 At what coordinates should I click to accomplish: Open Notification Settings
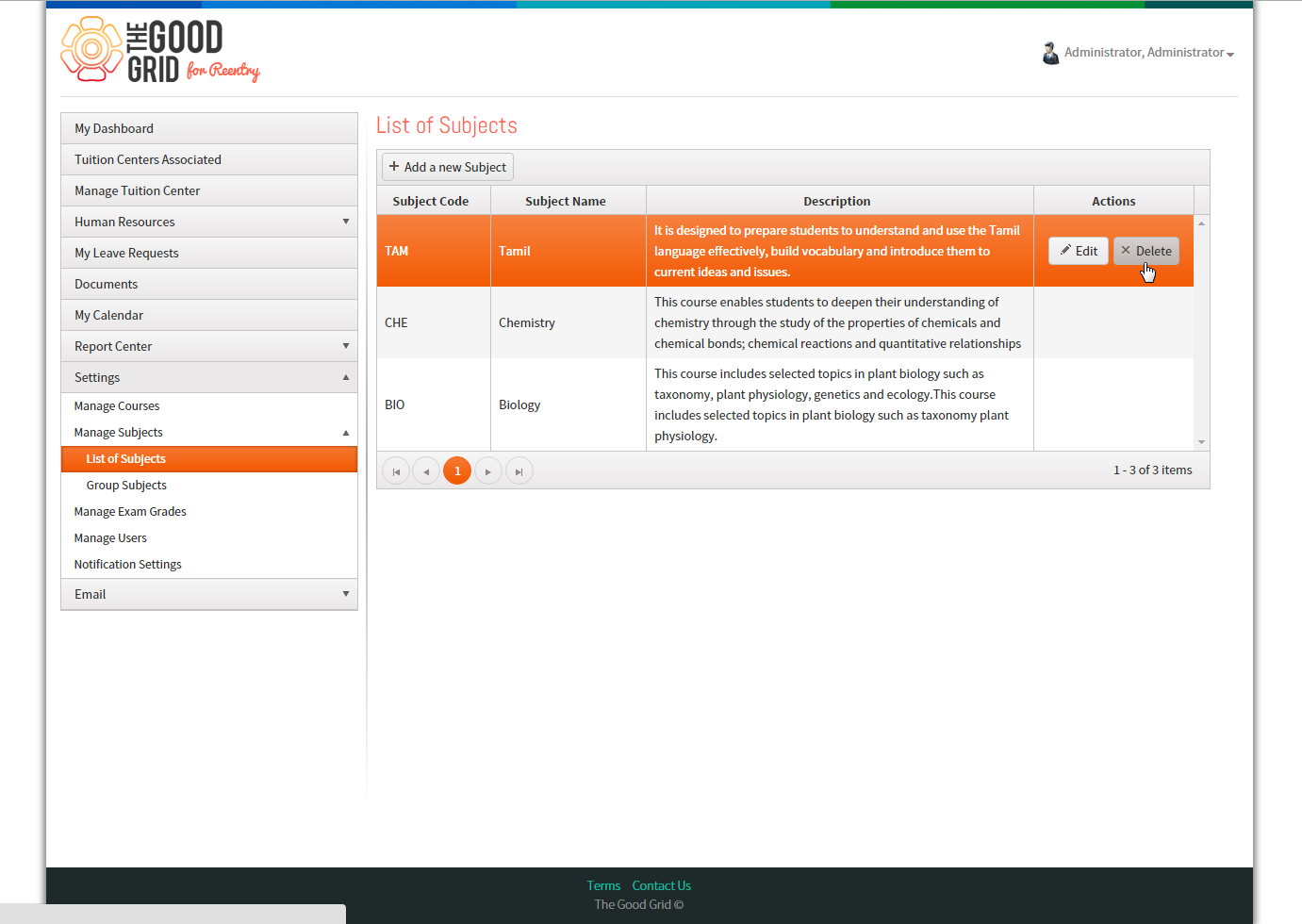click(x=209, y=564)
